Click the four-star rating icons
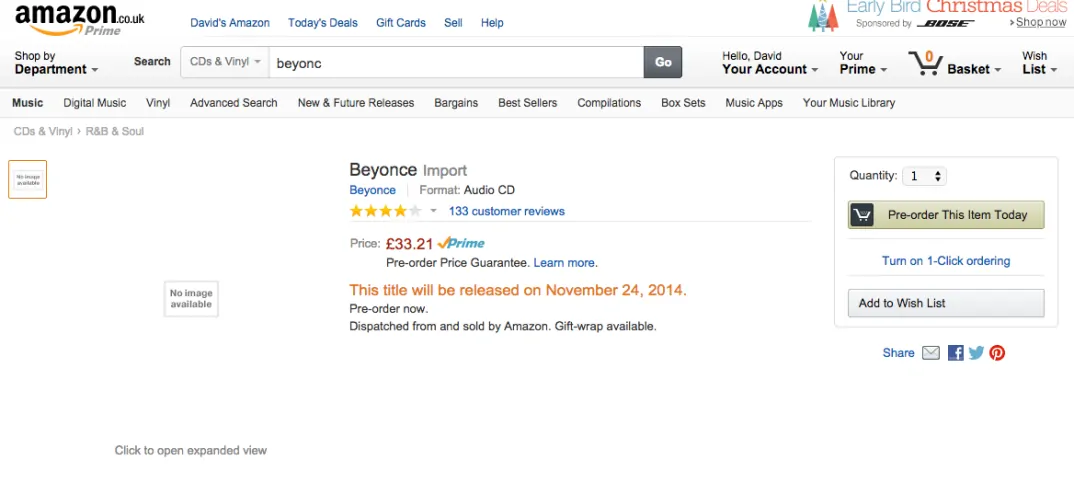The height and width of the screenshot is (483, 1074). [385, 211]
